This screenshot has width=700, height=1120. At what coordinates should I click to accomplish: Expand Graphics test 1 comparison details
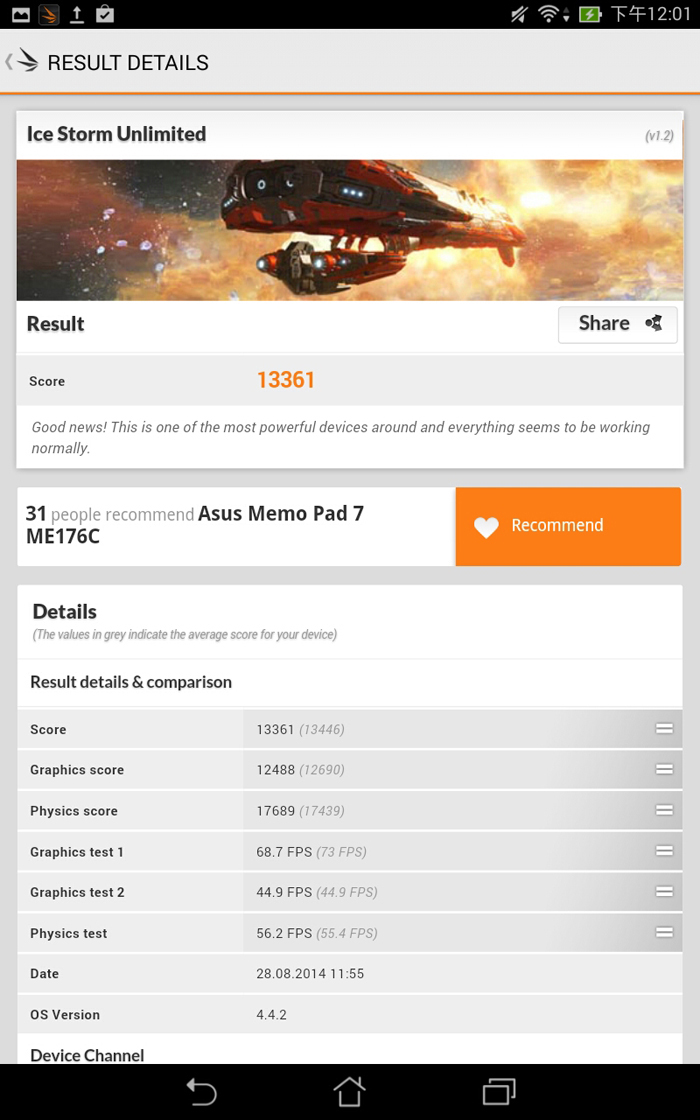click(x=665, y=851)
